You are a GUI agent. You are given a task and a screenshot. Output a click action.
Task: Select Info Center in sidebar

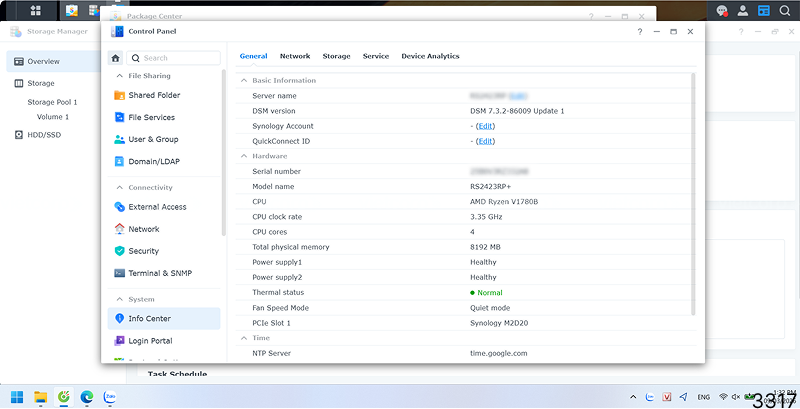coord(164,319)
